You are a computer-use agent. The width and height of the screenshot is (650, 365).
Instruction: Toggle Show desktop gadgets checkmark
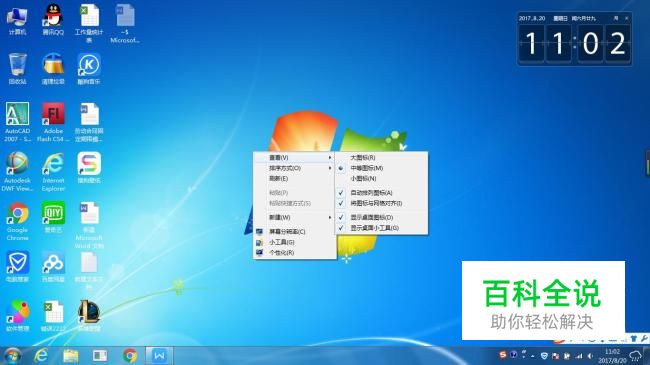(381, 228)
